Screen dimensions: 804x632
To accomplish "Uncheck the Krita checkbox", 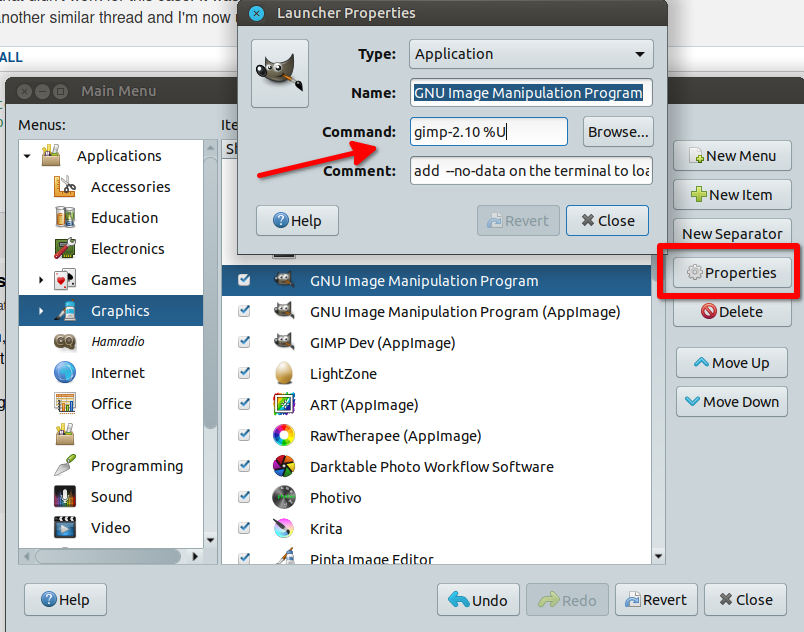I will pos(245,528).
